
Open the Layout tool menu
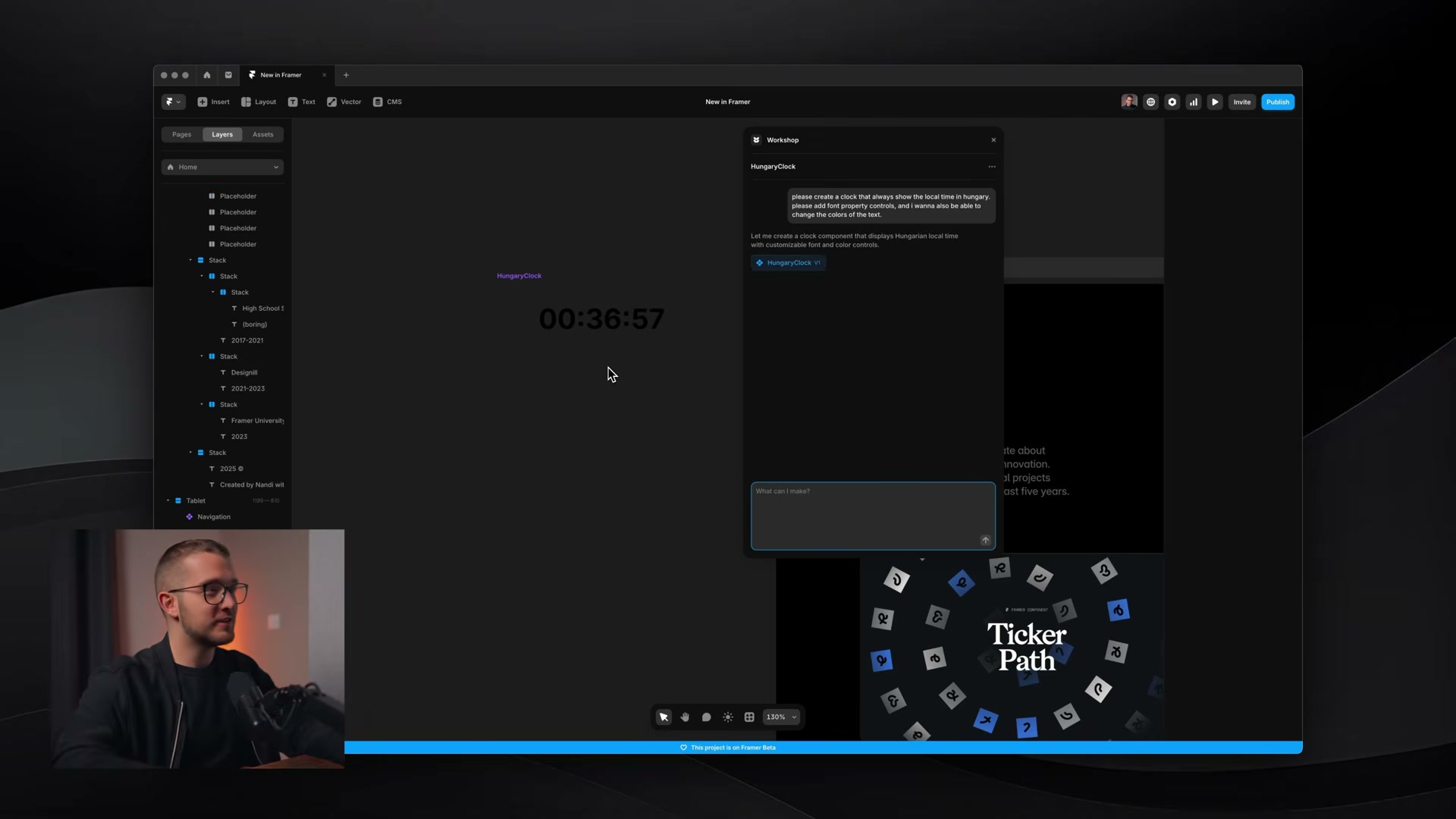(259, 102)
